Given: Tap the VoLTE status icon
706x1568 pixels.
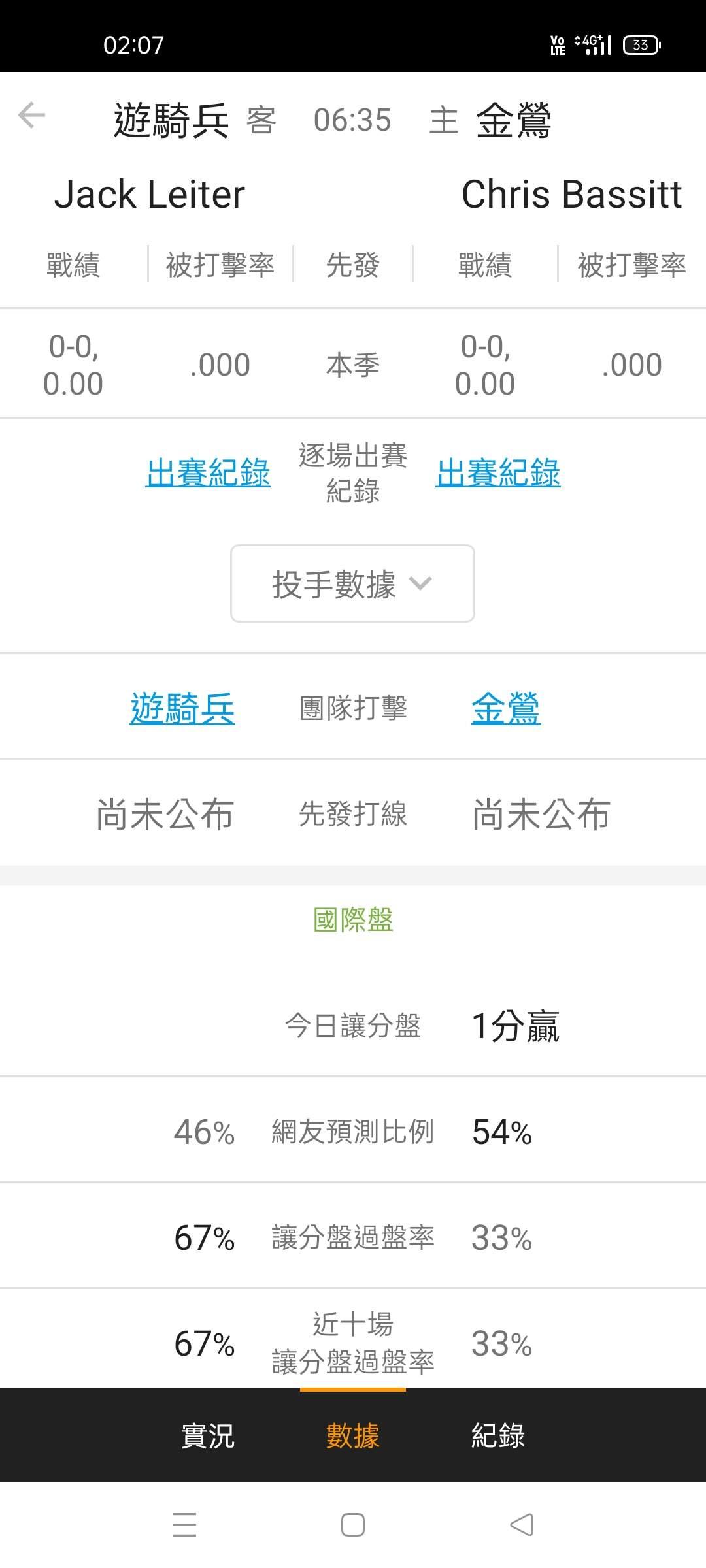Looking at the screenshot, I should 558,44.
